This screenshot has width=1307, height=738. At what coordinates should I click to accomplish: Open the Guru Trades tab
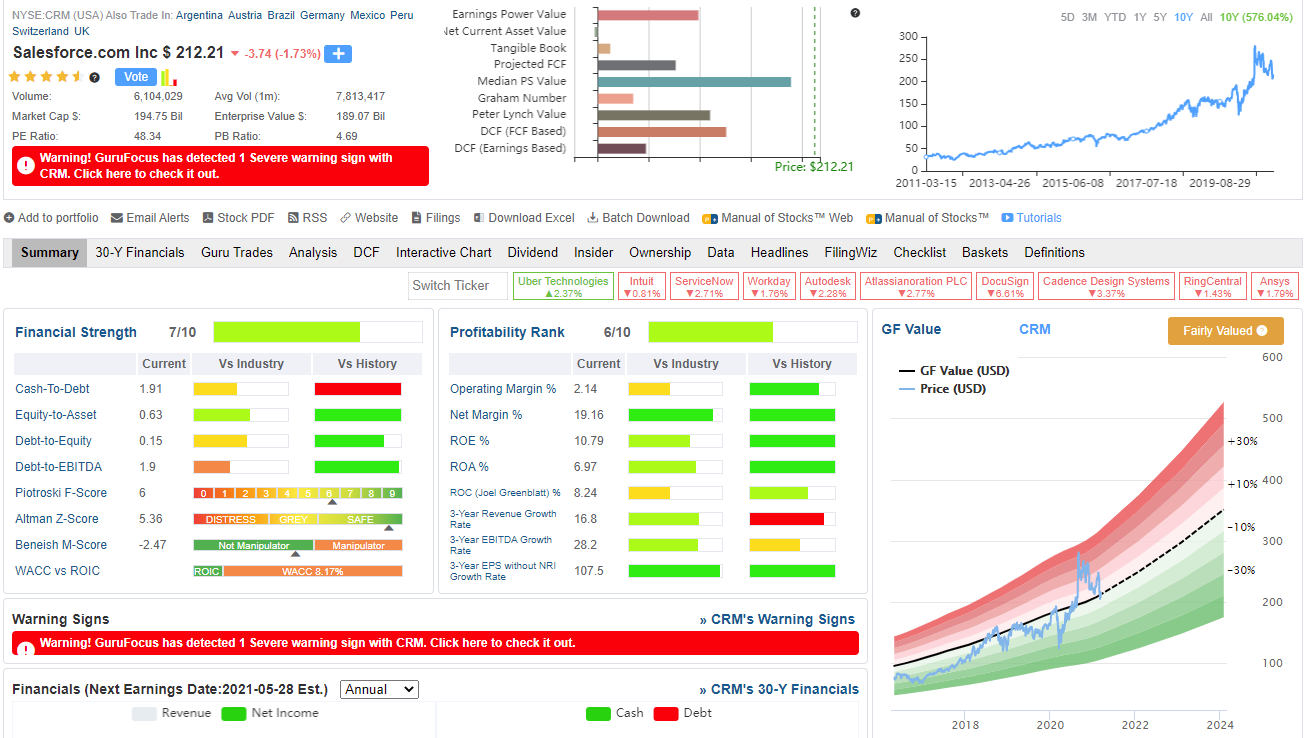237,252
